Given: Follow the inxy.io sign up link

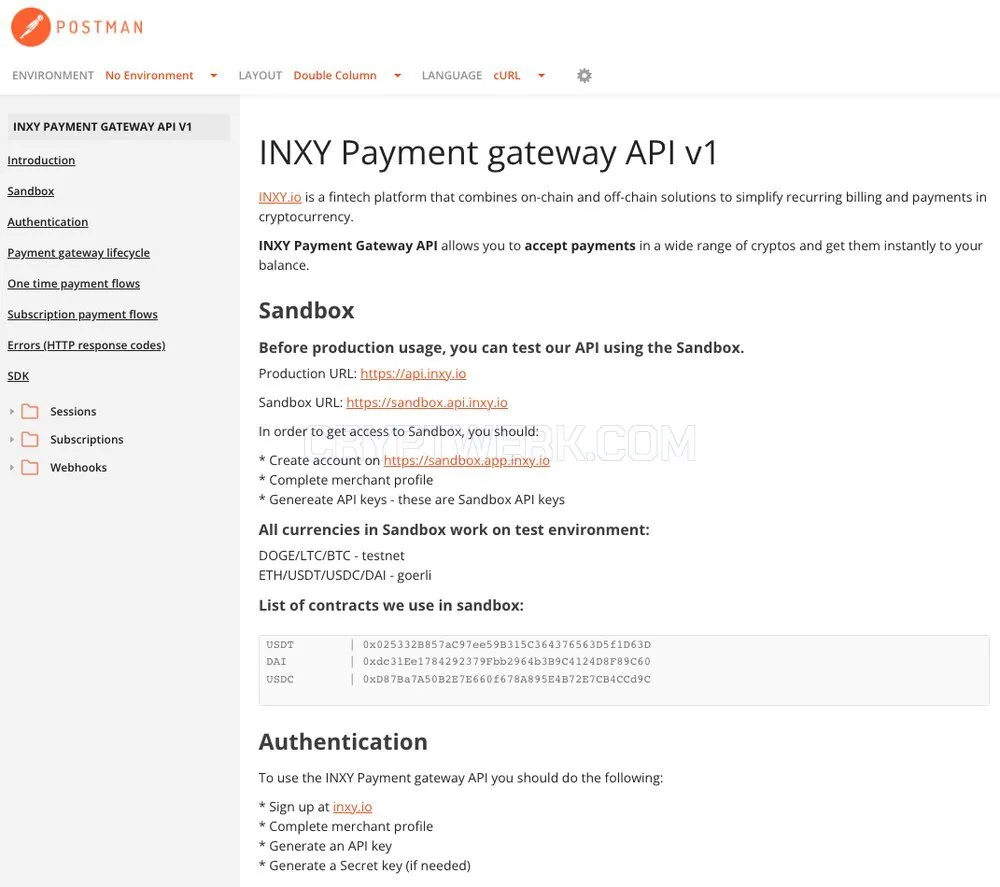Looking at the screenshot, I should (352, 807).
